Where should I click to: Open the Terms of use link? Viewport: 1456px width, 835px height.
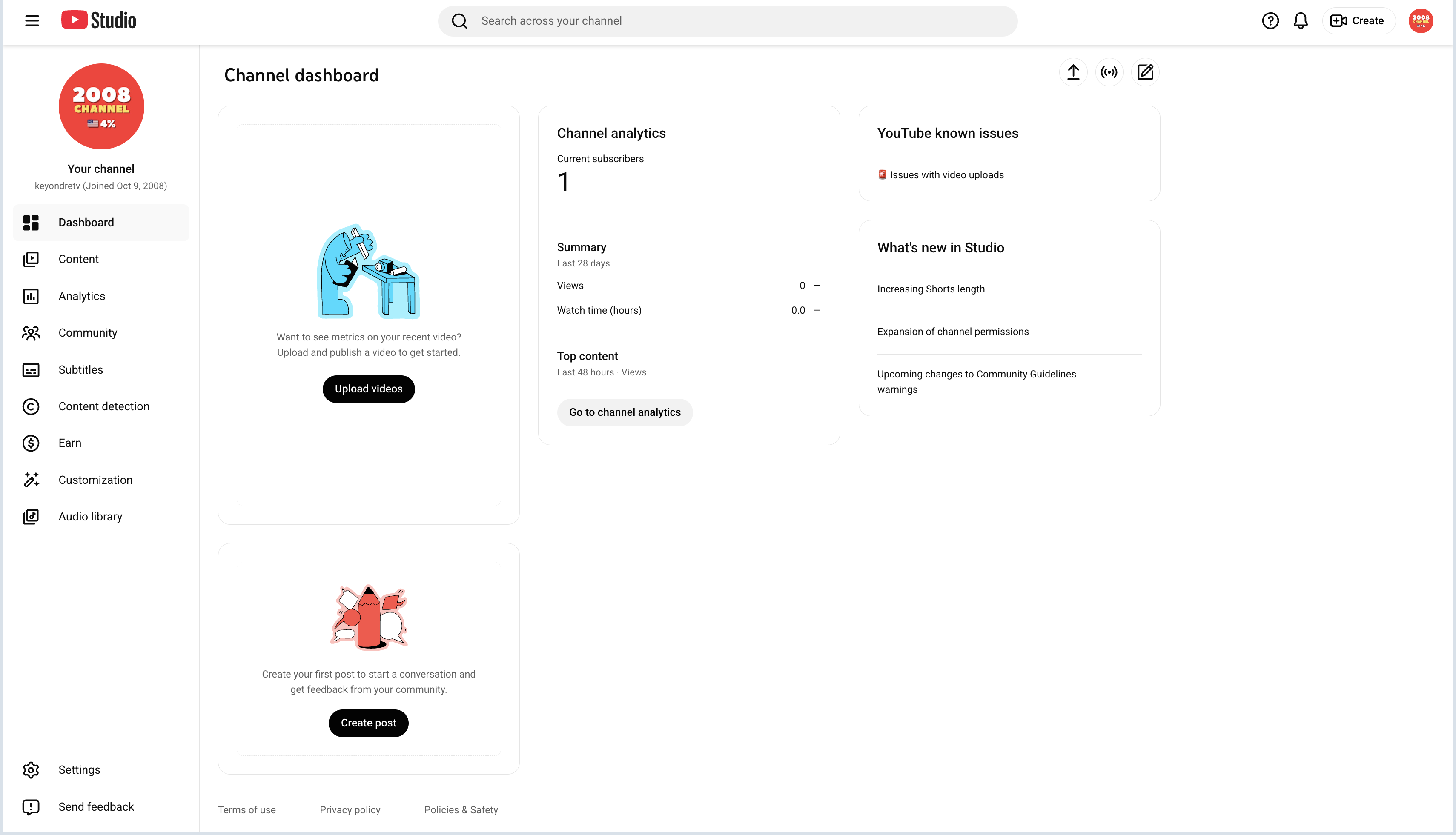(x=246, y=810)
